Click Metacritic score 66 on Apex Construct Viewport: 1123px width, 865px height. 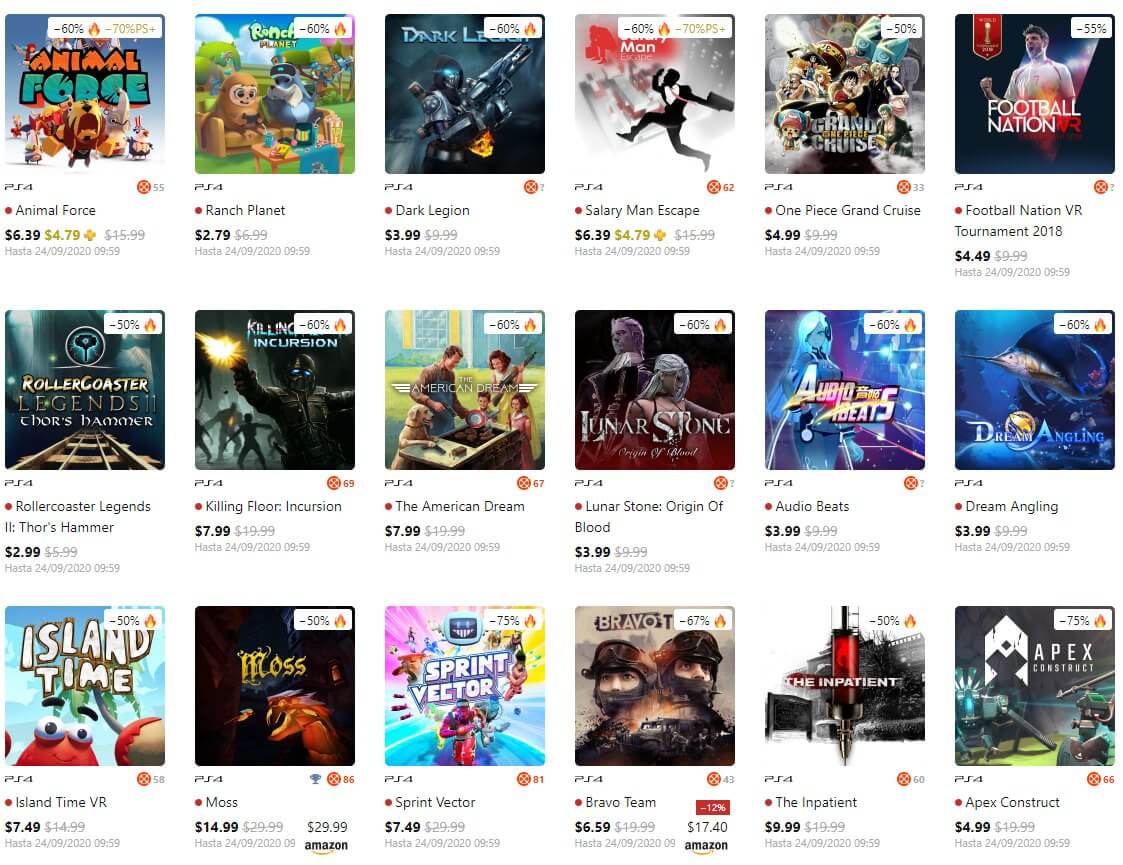pyautogui.click(x=1101, y=779)
